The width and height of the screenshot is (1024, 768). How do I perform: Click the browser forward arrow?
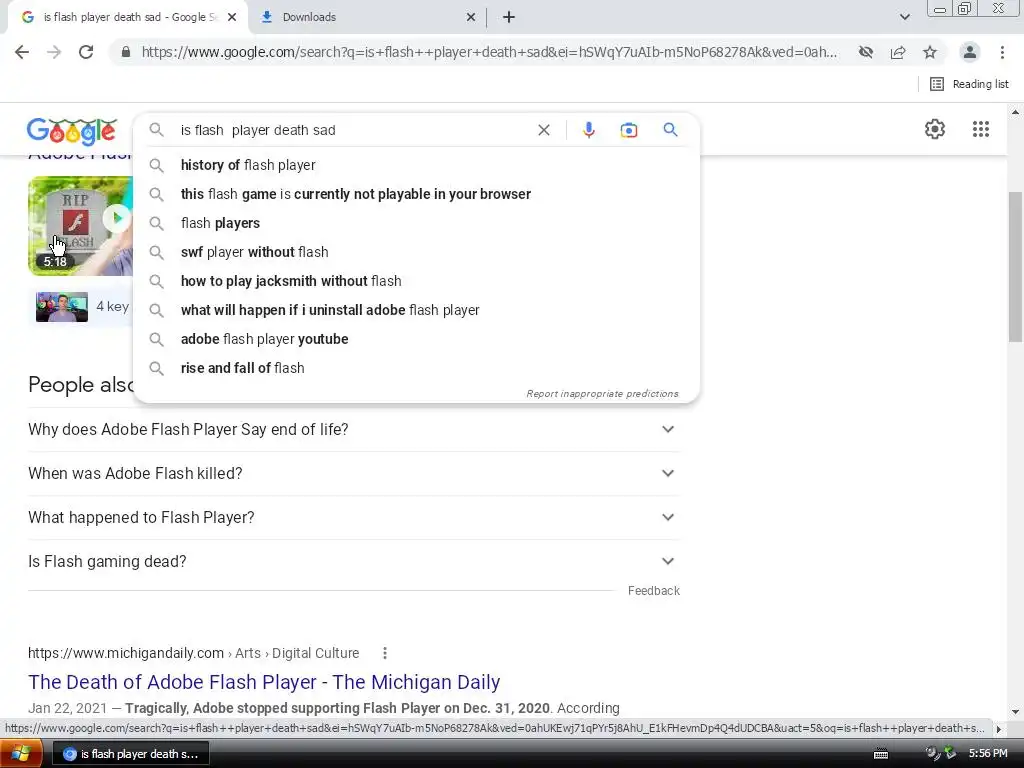pos(54,52)
